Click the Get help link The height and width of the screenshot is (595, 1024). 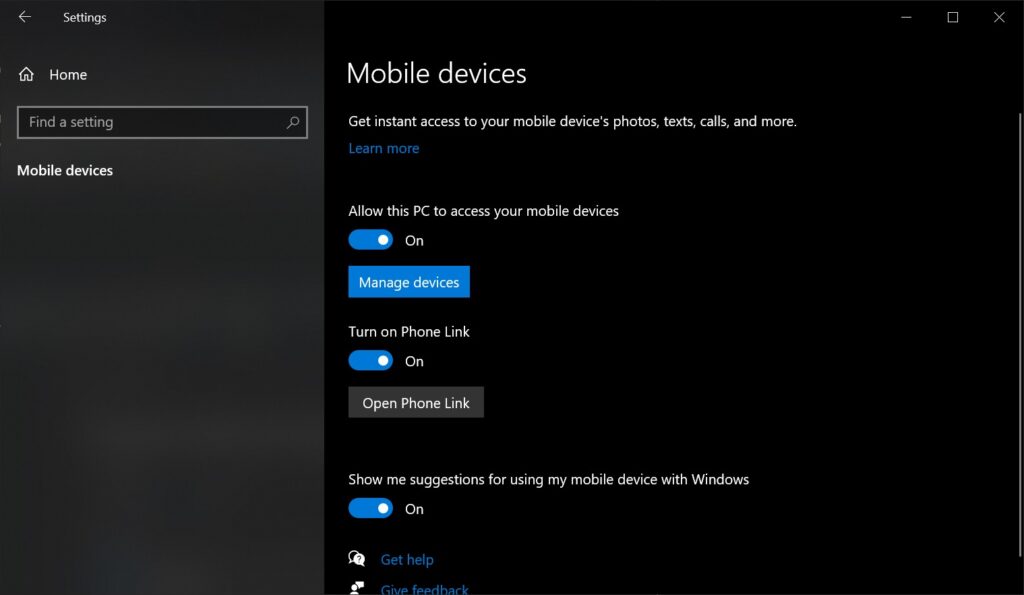coord(407,559)
